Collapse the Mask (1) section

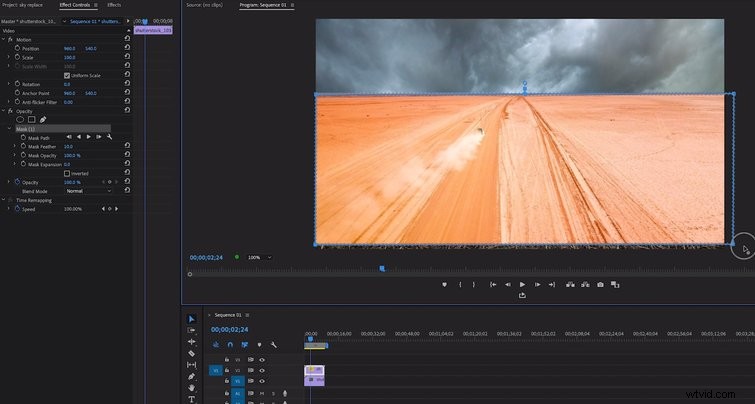coord(9,129)
